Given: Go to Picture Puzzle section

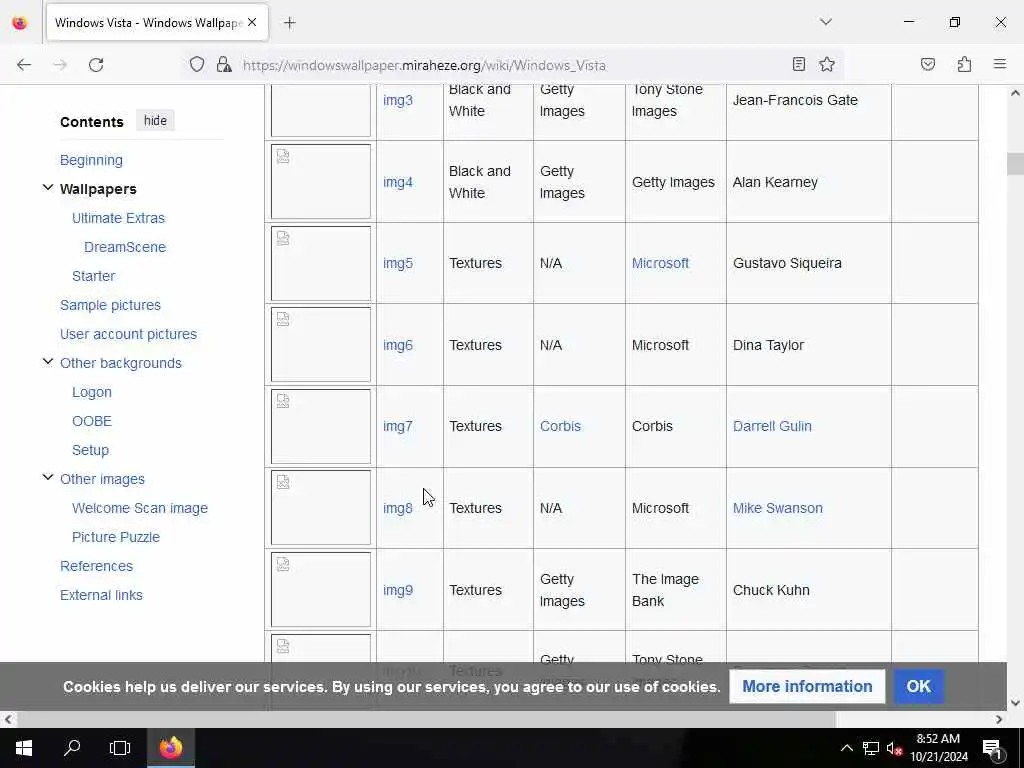Looking at the screenshot, I should (x=116, y=537).
